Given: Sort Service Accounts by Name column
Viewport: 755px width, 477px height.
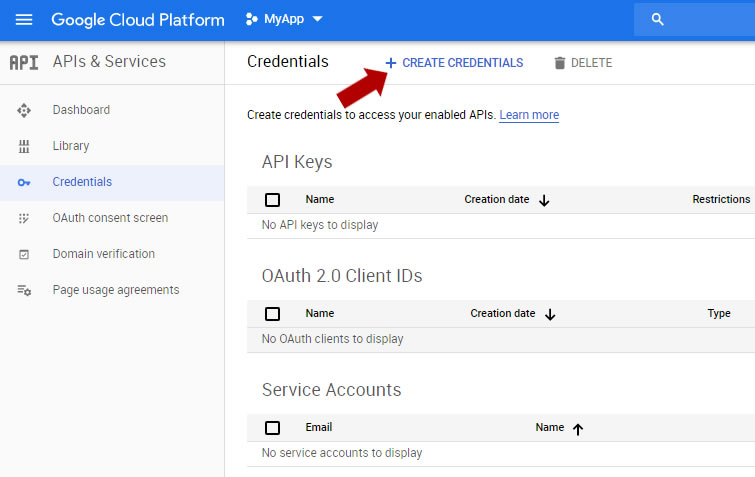Looking at the screenshot, I should point(549,427).
